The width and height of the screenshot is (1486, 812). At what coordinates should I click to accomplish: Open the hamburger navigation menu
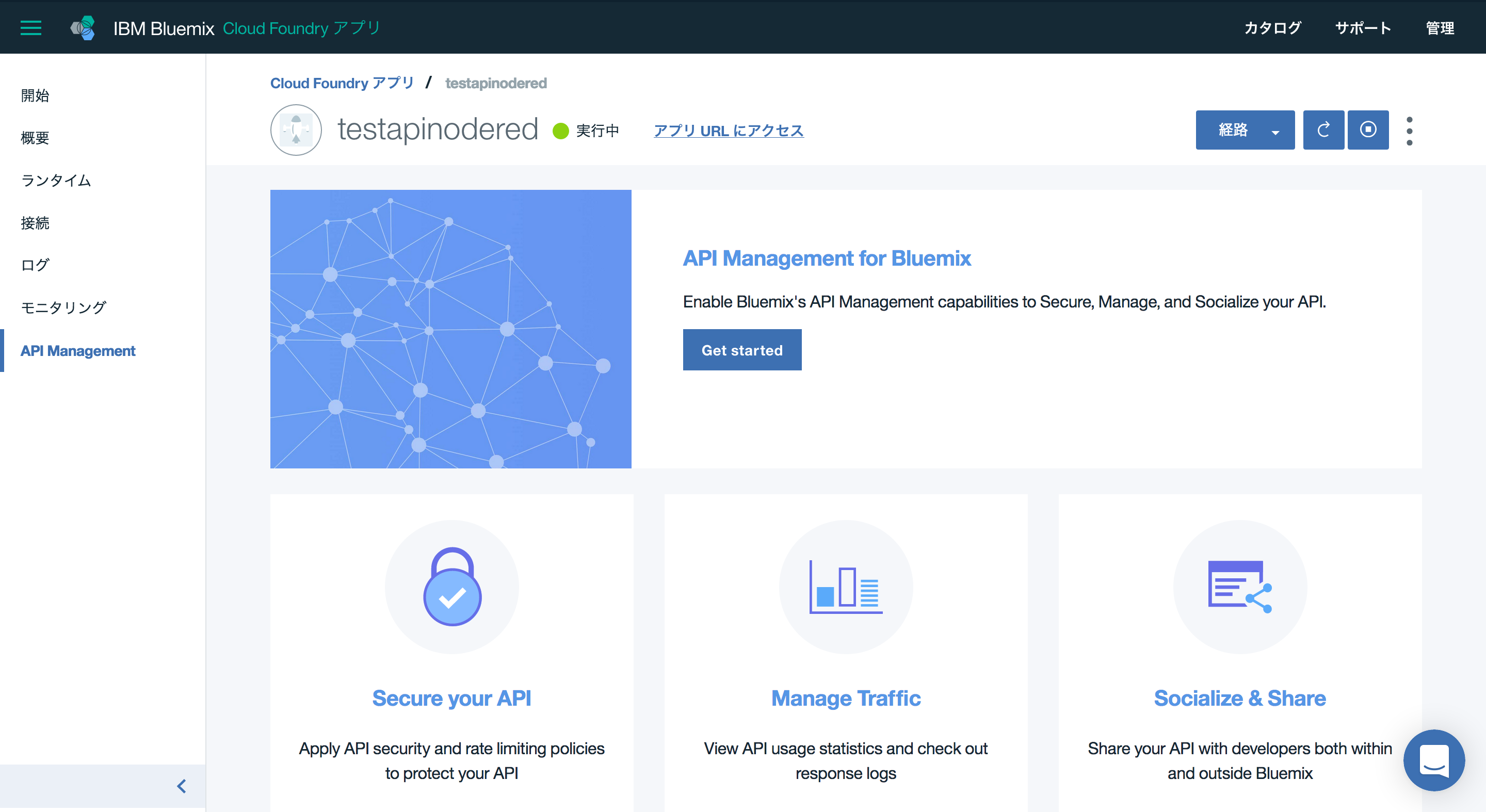[x=30, y=28]
